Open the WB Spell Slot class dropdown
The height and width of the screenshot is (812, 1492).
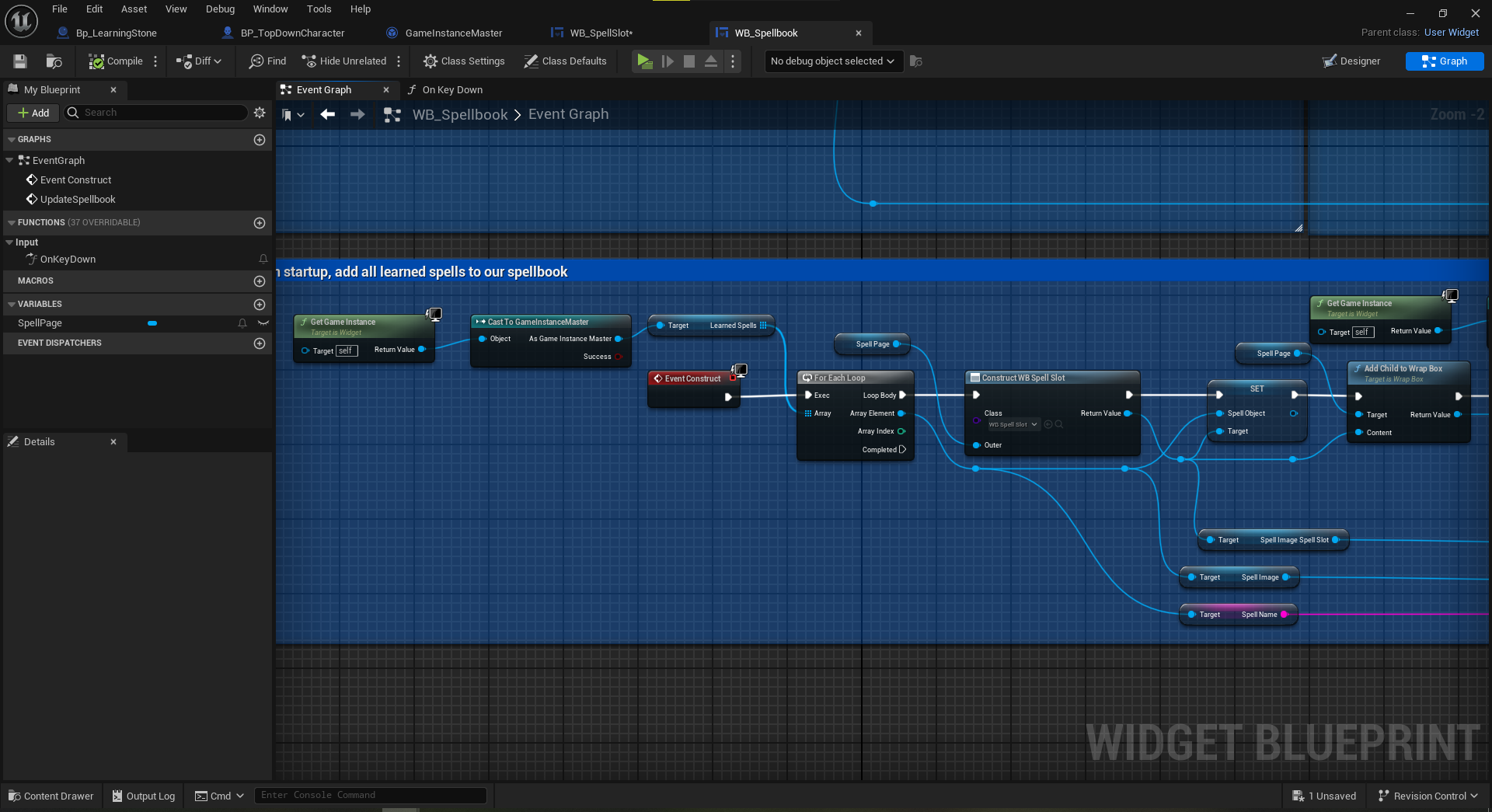click(x=1013, y=425)
